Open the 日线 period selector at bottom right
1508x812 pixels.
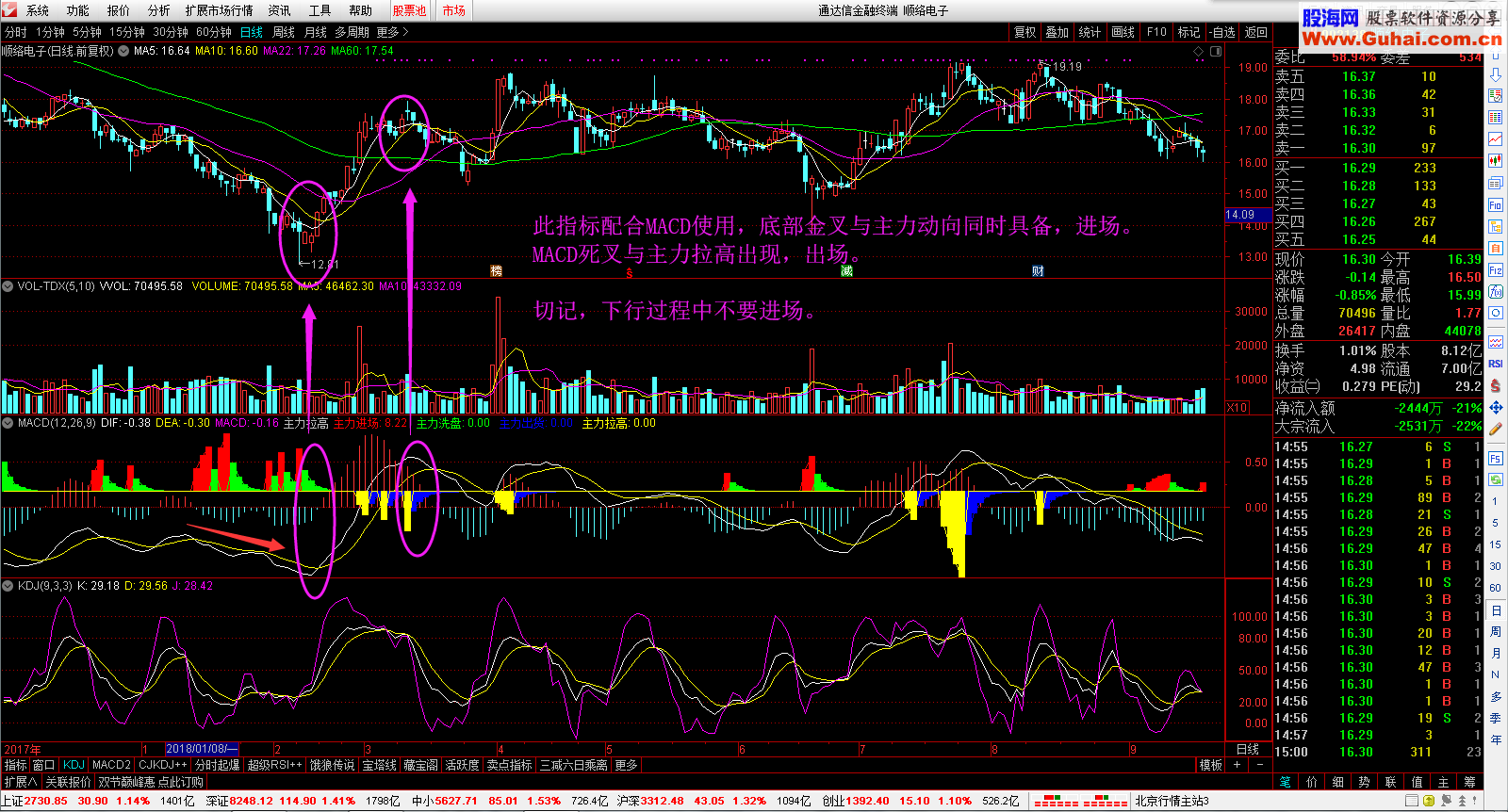coord(1248,749)
